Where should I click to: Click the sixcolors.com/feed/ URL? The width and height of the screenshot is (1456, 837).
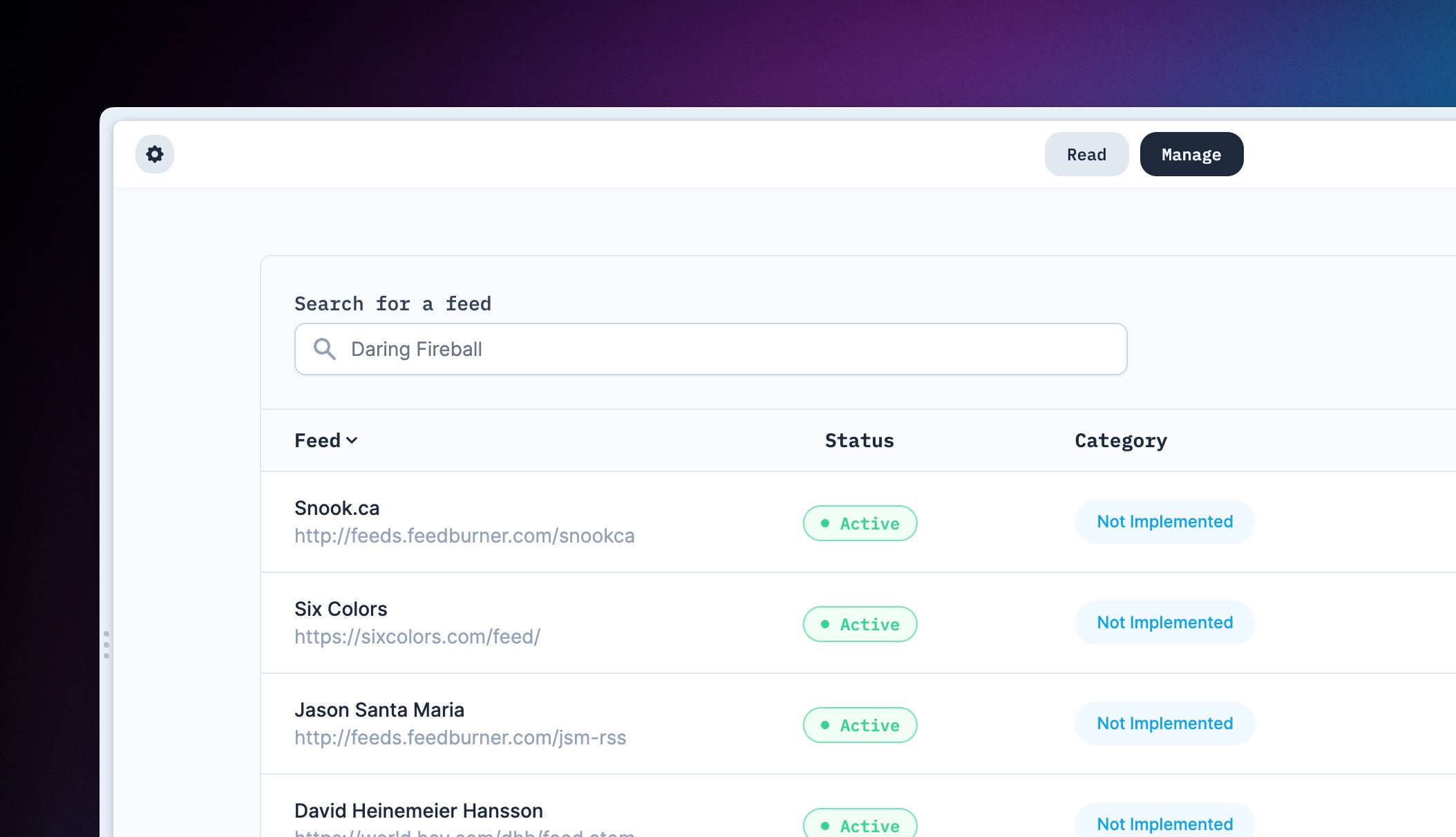(x=417, y=637)
